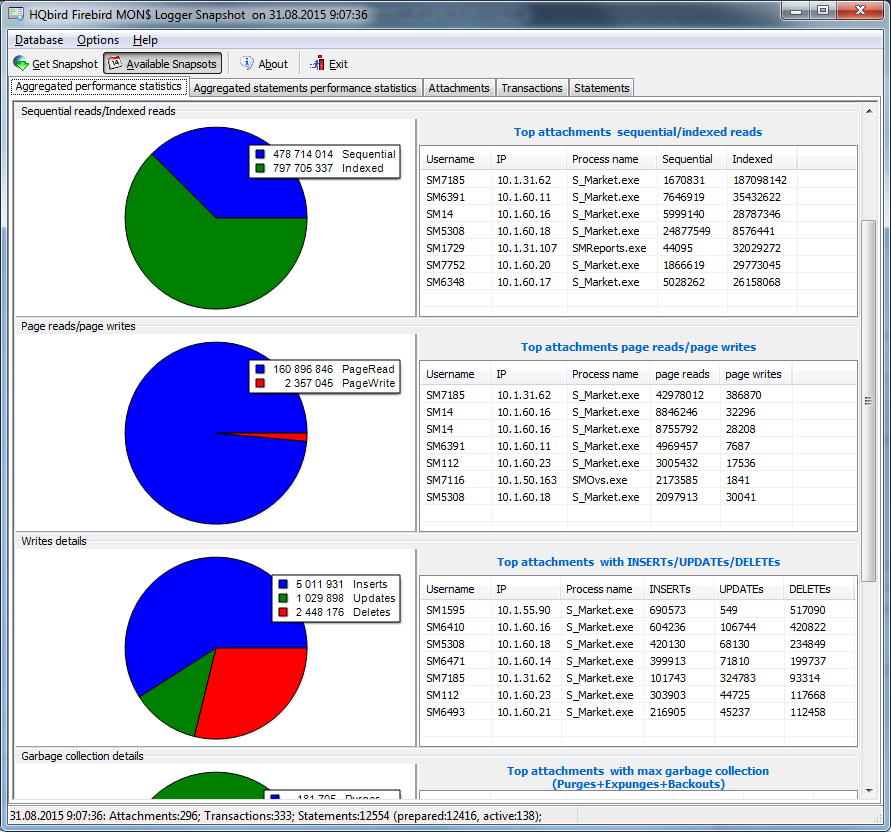Click the DELETEs column header
Screen dimensions: 891x832
(x=809, y=589)
